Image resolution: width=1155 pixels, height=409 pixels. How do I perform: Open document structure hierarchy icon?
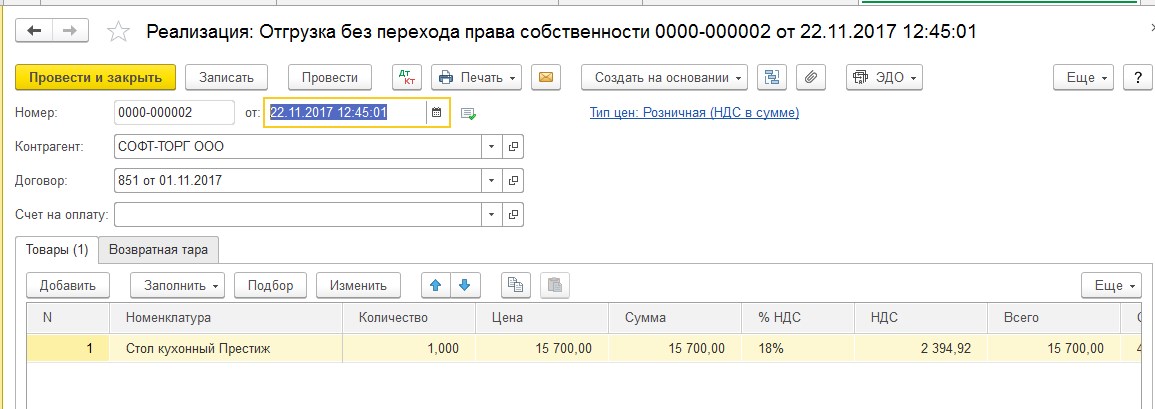pos(773,77)
